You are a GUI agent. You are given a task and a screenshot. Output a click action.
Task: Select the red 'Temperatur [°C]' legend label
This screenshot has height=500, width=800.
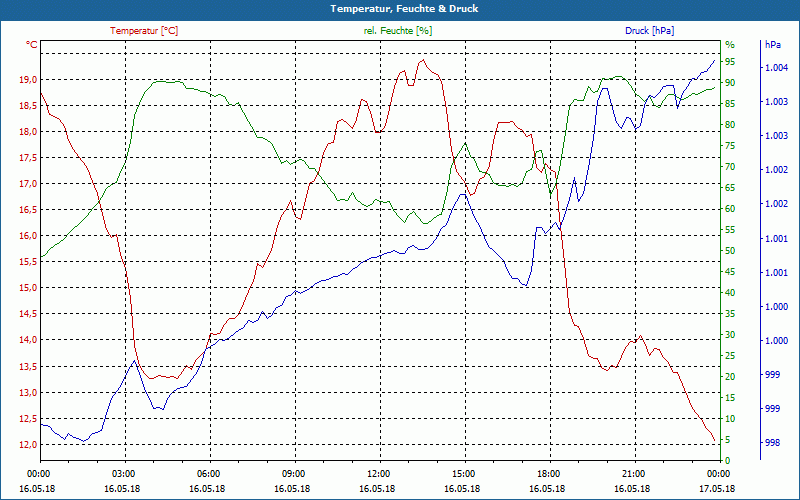(144, 31)
